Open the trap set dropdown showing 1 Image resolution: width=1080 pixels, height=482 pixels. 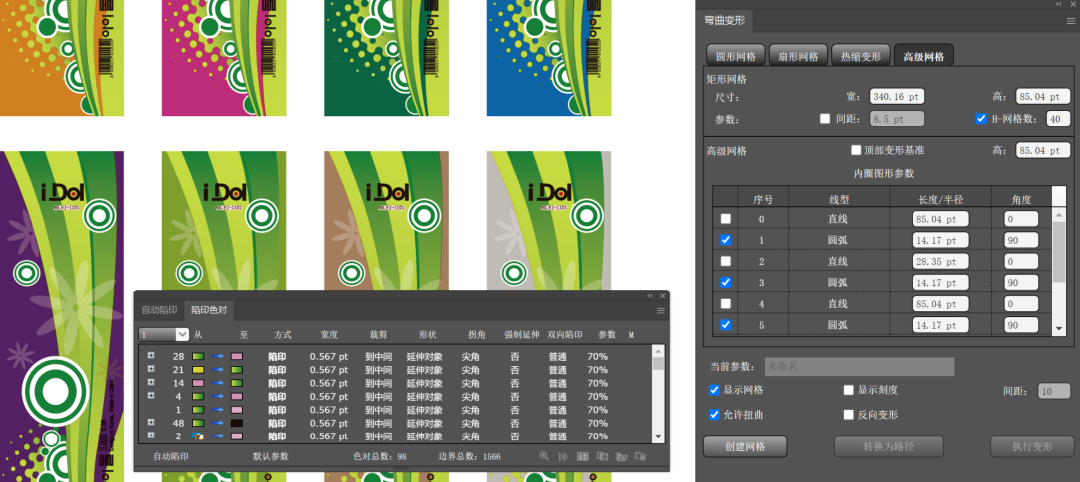click(164, 335)
